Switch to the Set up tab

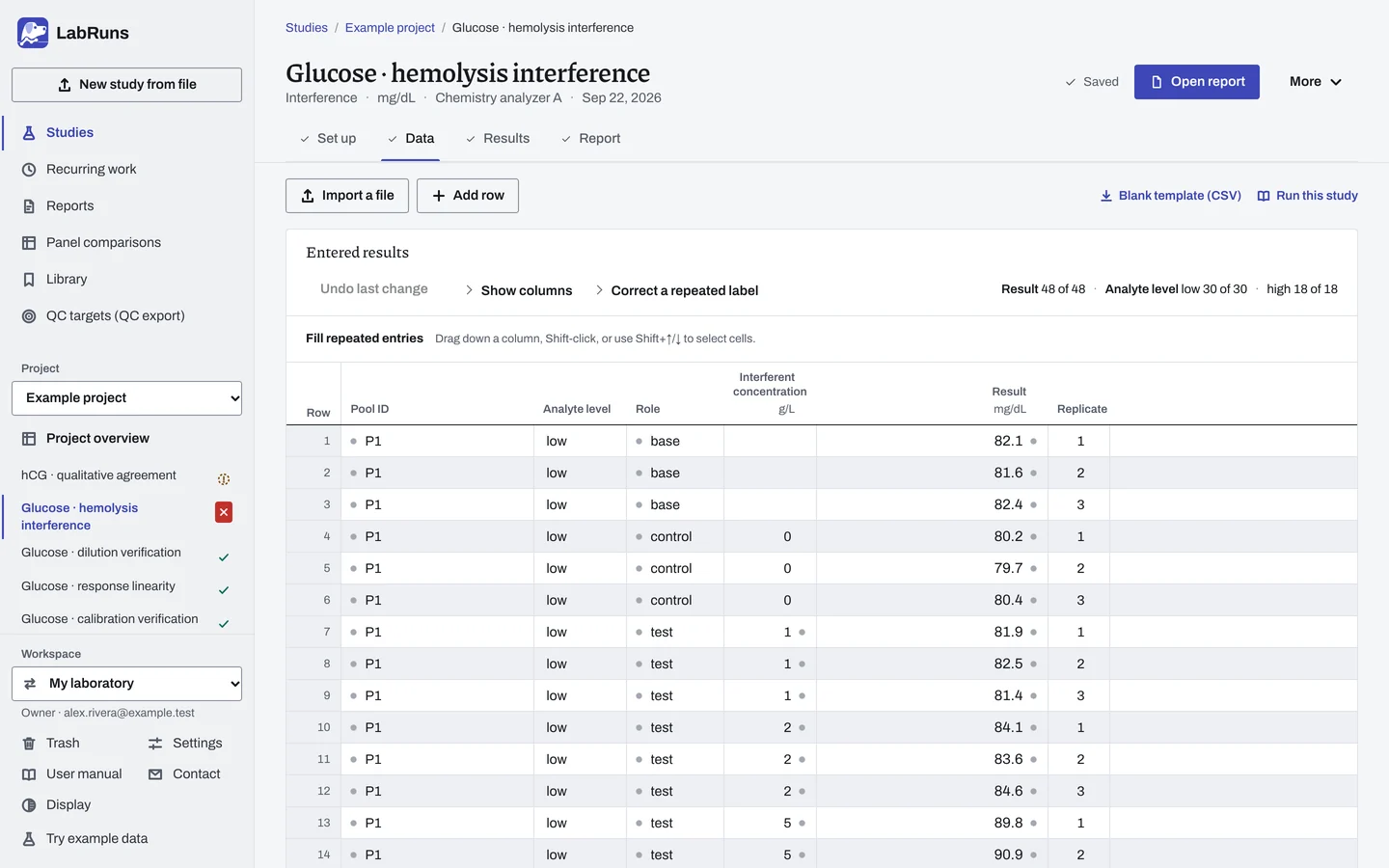coord(328,139)
